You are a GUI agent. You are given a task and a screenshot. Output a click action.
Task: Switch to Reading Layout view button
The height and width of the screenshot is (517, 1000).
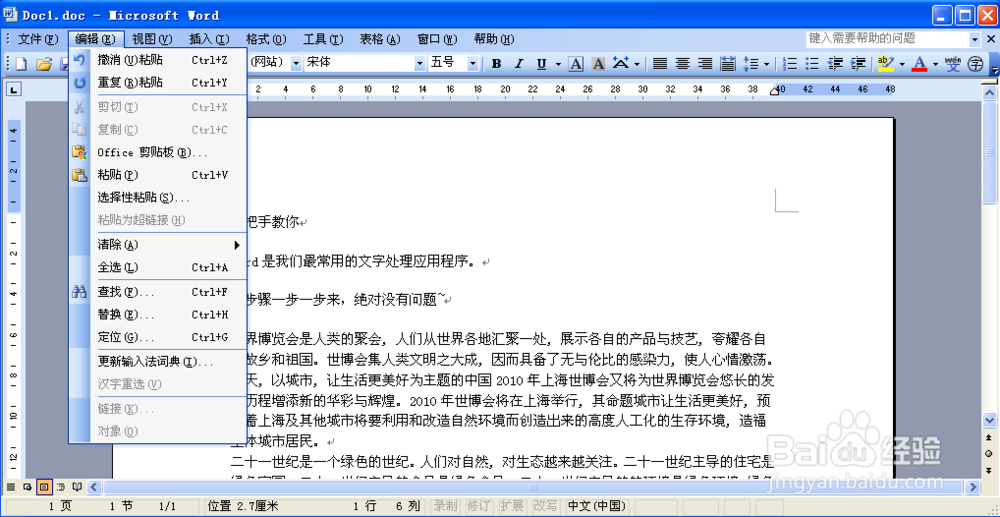click(77, 488)
